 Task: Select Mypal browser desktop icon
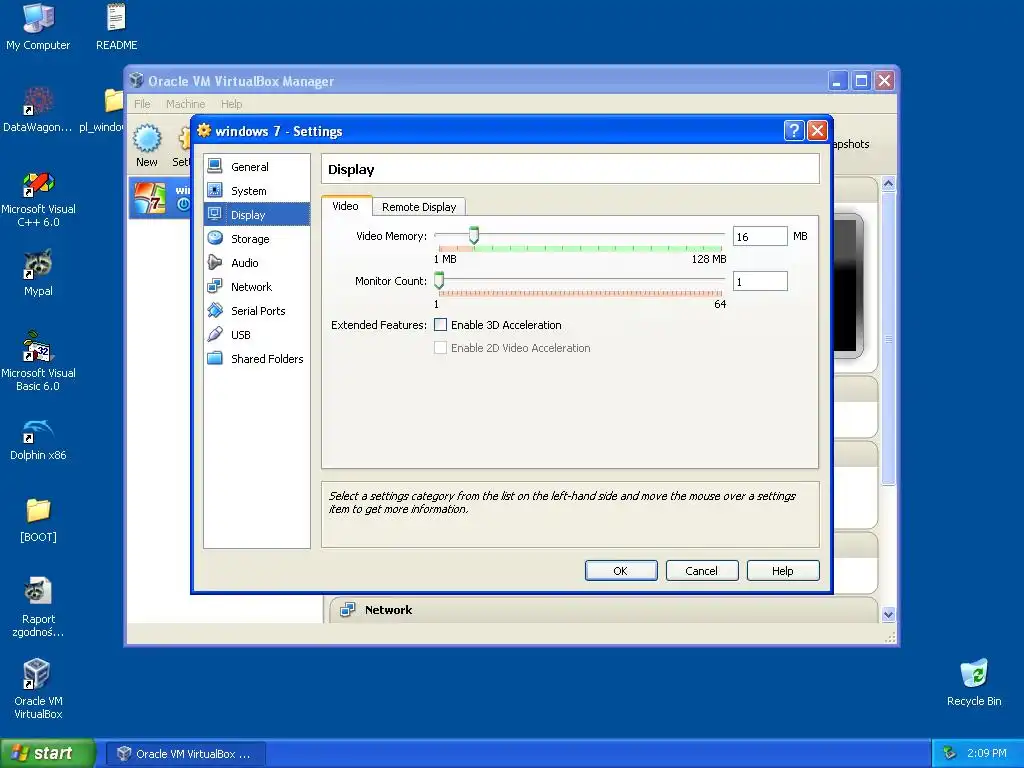click(x=38, y=273)
